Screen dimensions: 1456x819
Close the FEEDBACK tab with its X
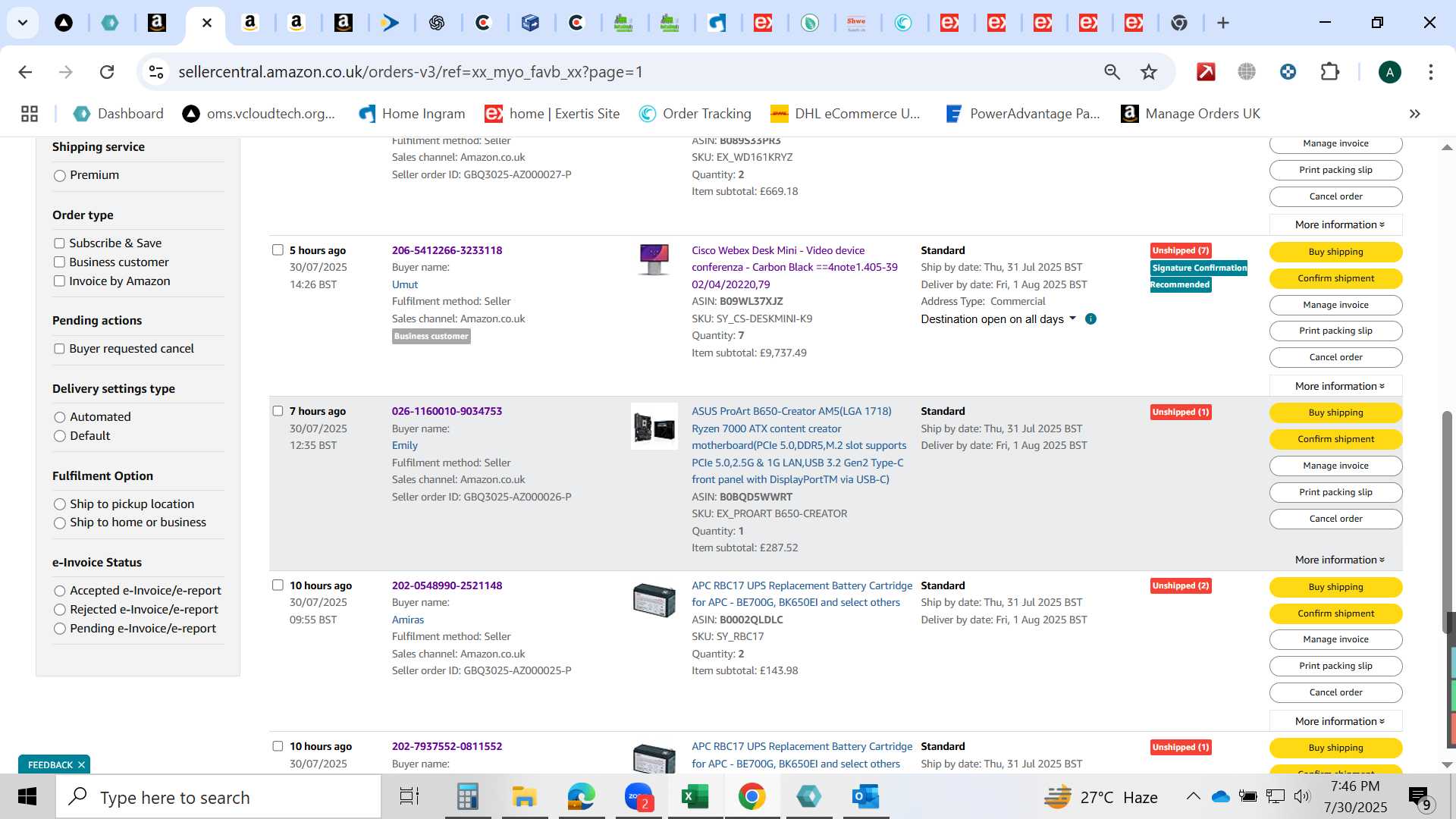(x=81, y=764)
